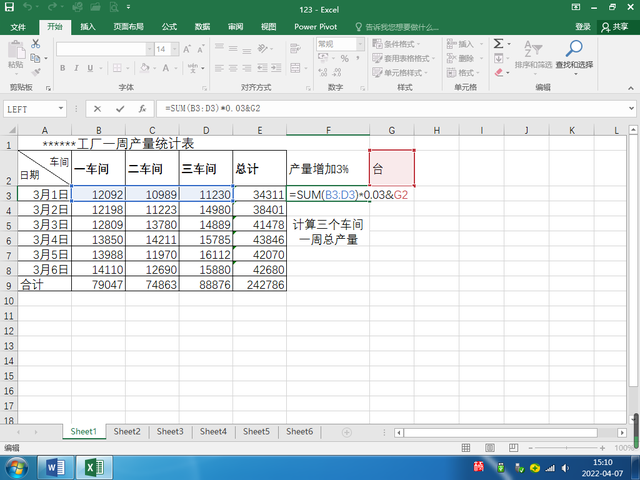640x480 pixels.
Task: Open the Data ribbon tab
Action: pos(202,27)
